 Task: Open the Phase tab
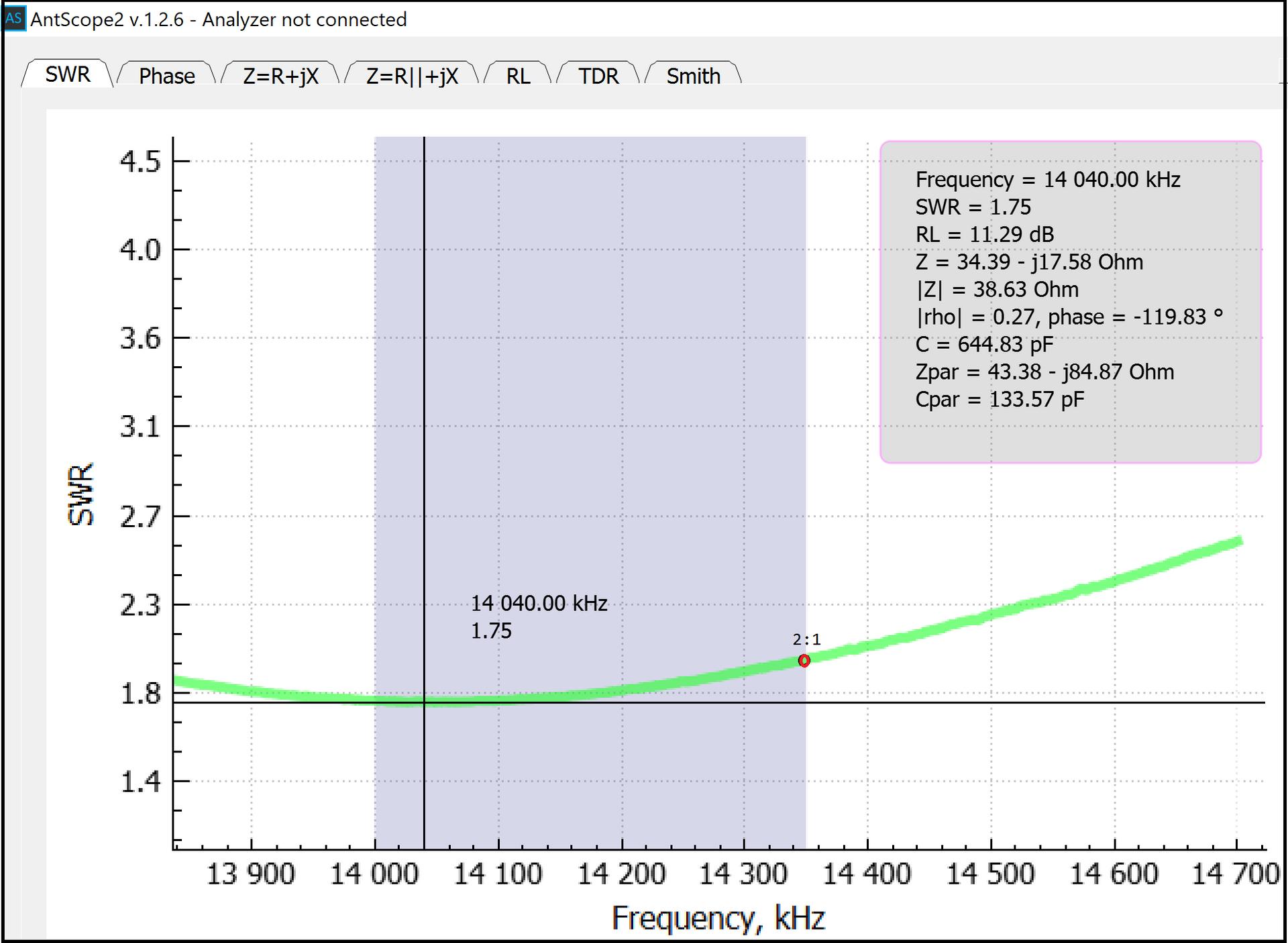[166, 76]
